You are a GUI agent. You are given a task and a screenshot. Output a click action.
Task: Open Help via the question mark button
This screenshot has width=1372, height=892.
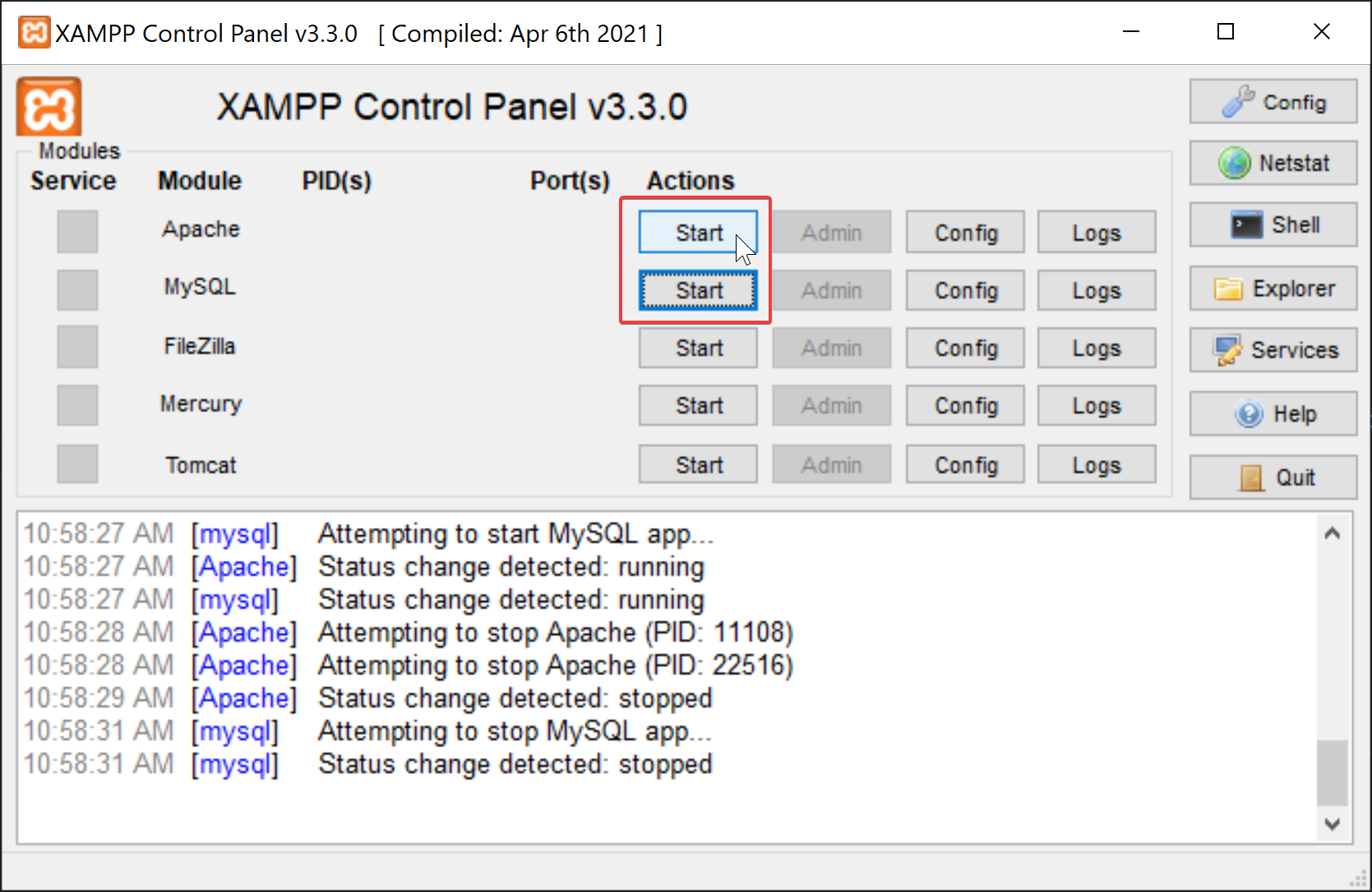point(1273,414)
